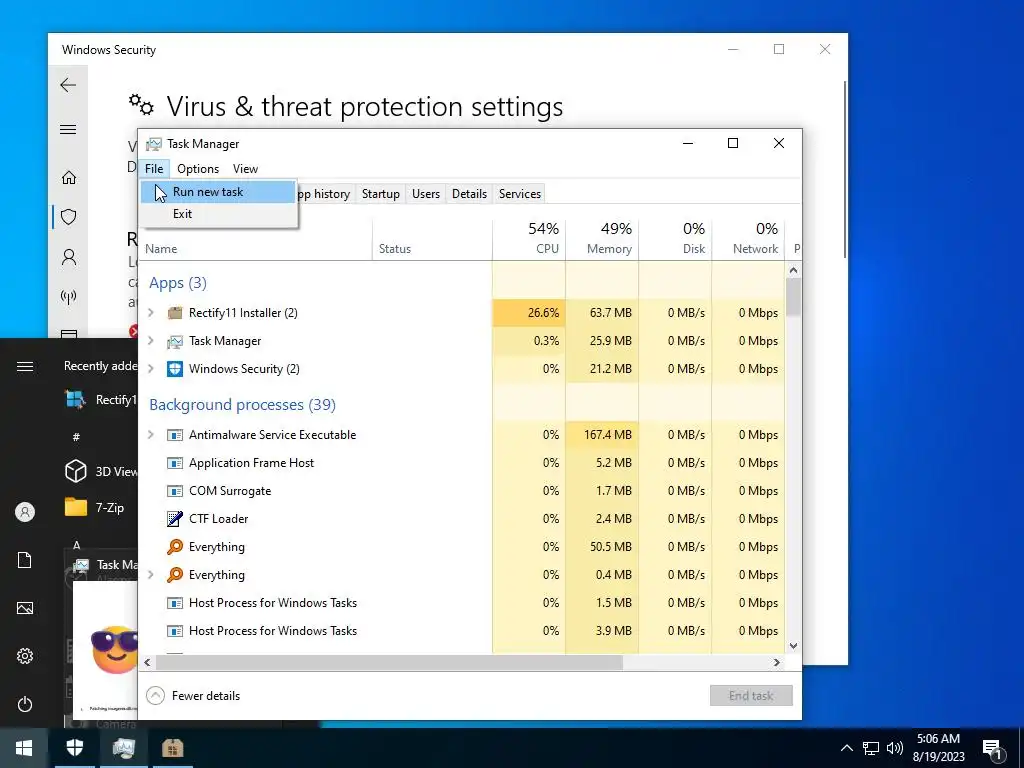
Task: Select Run new task in File menu
Action: (218, 192)
